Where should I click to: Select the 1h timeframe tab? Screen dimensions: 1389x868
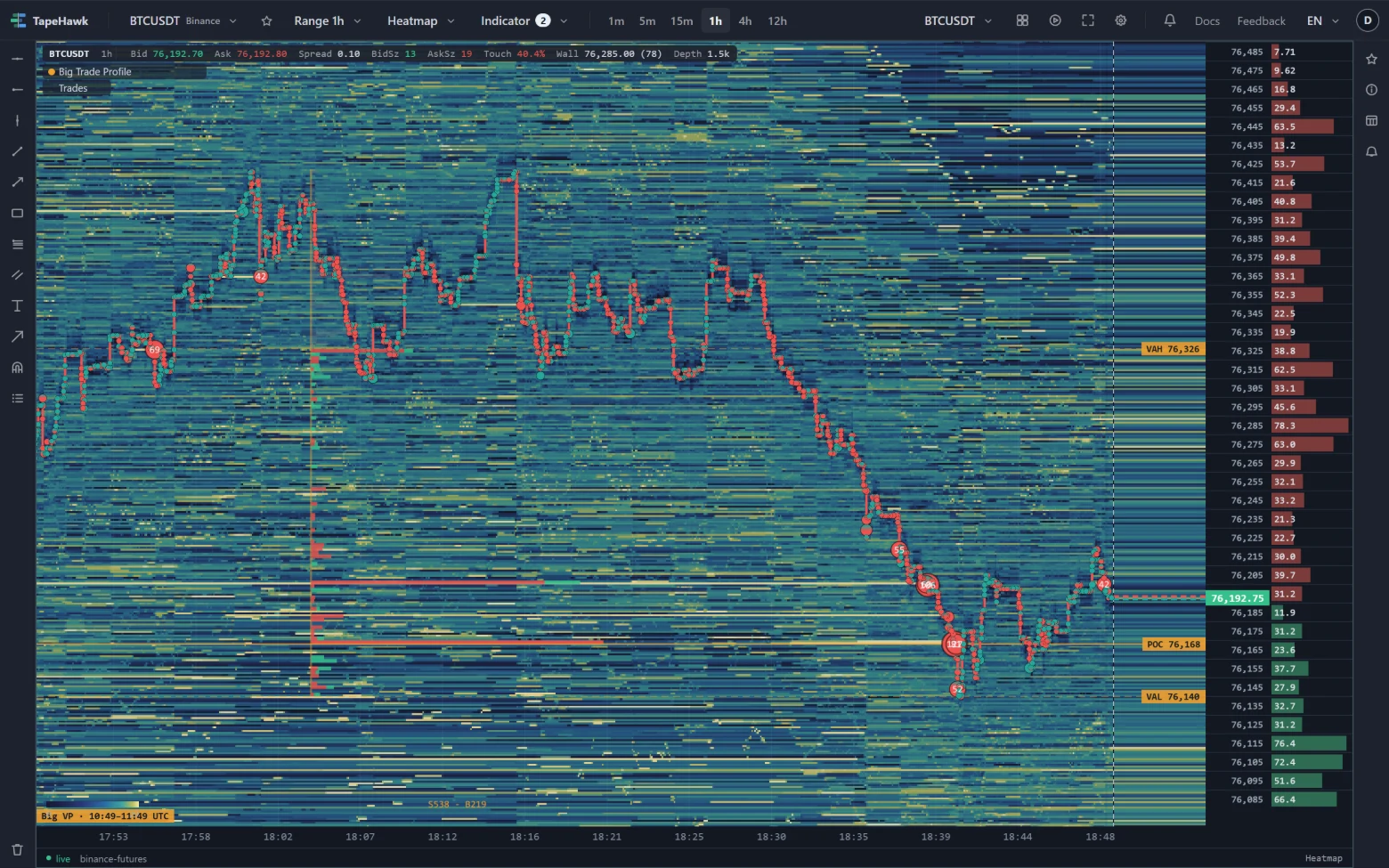[716, 20]
